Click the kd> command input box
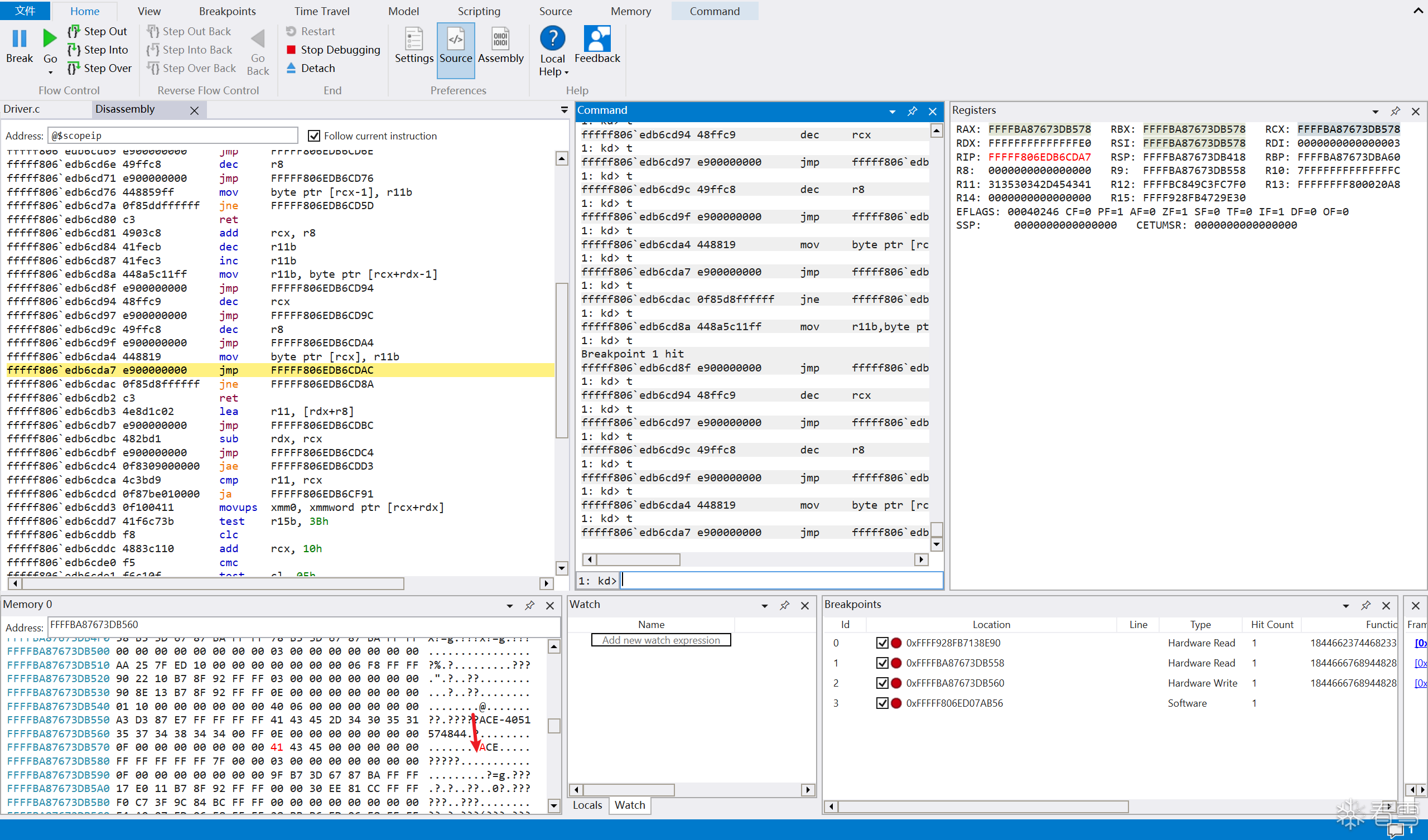 [781, 581]
